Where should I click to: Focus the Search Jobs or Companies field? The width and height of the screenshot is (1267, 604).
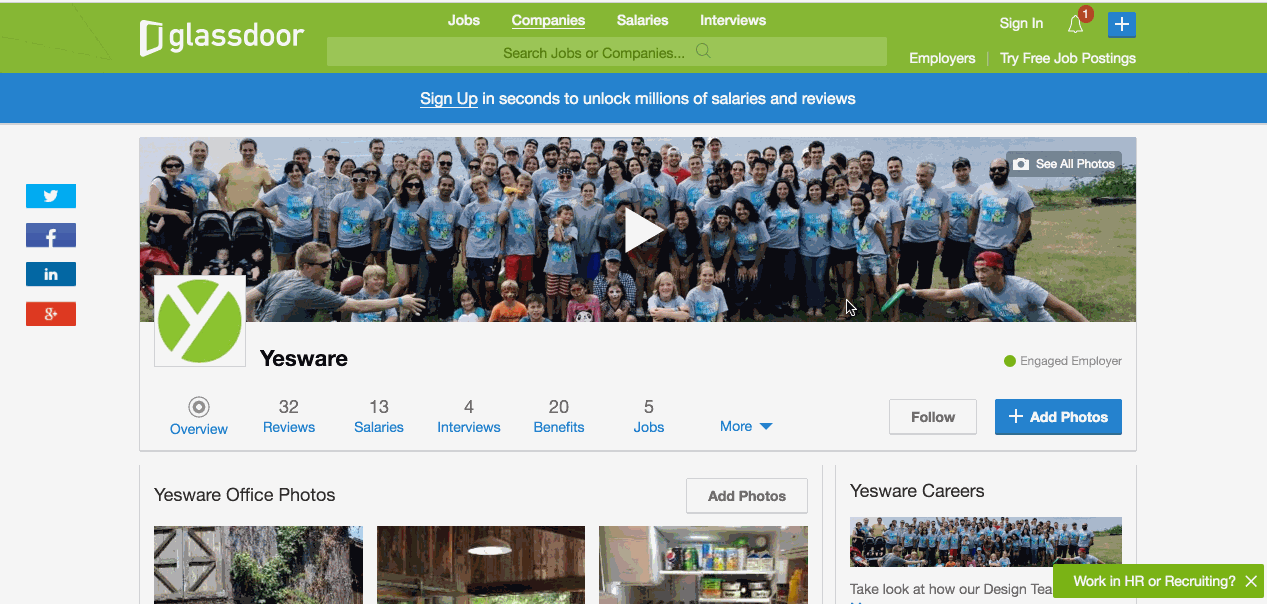point(606,52)
